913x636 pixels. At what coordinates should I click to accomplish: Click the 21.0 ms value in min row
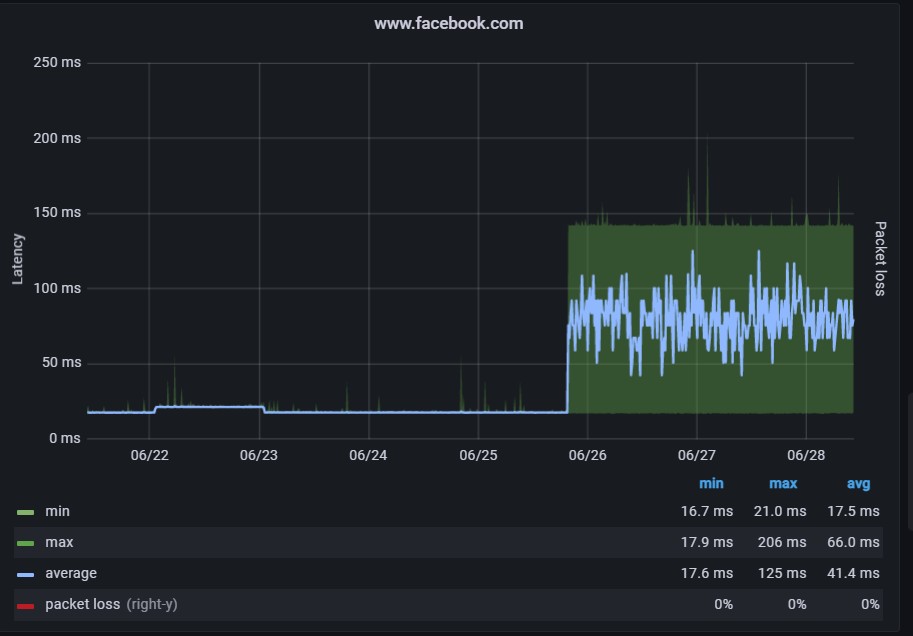780,511
